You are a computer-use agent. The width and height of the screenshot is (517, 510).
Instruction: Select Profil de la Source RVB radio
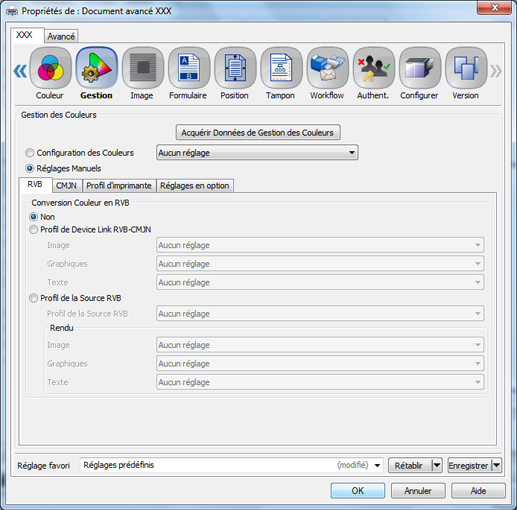click(x=33, y=298)
